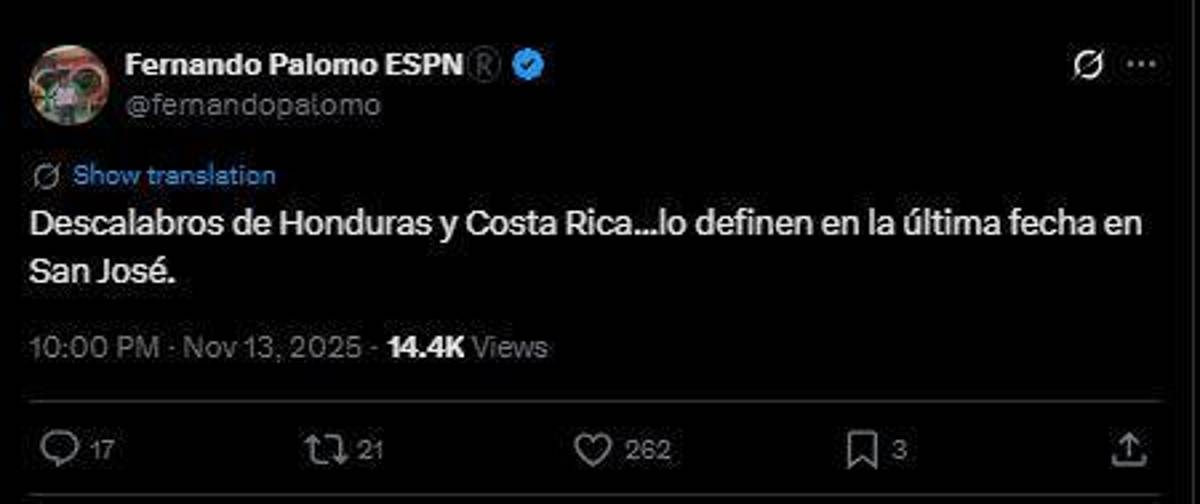The width and height of the screenshot is (1200, 504).
Task: Bookmark the tweet with the bookmark icon
Action: click(x=861, y=449)
